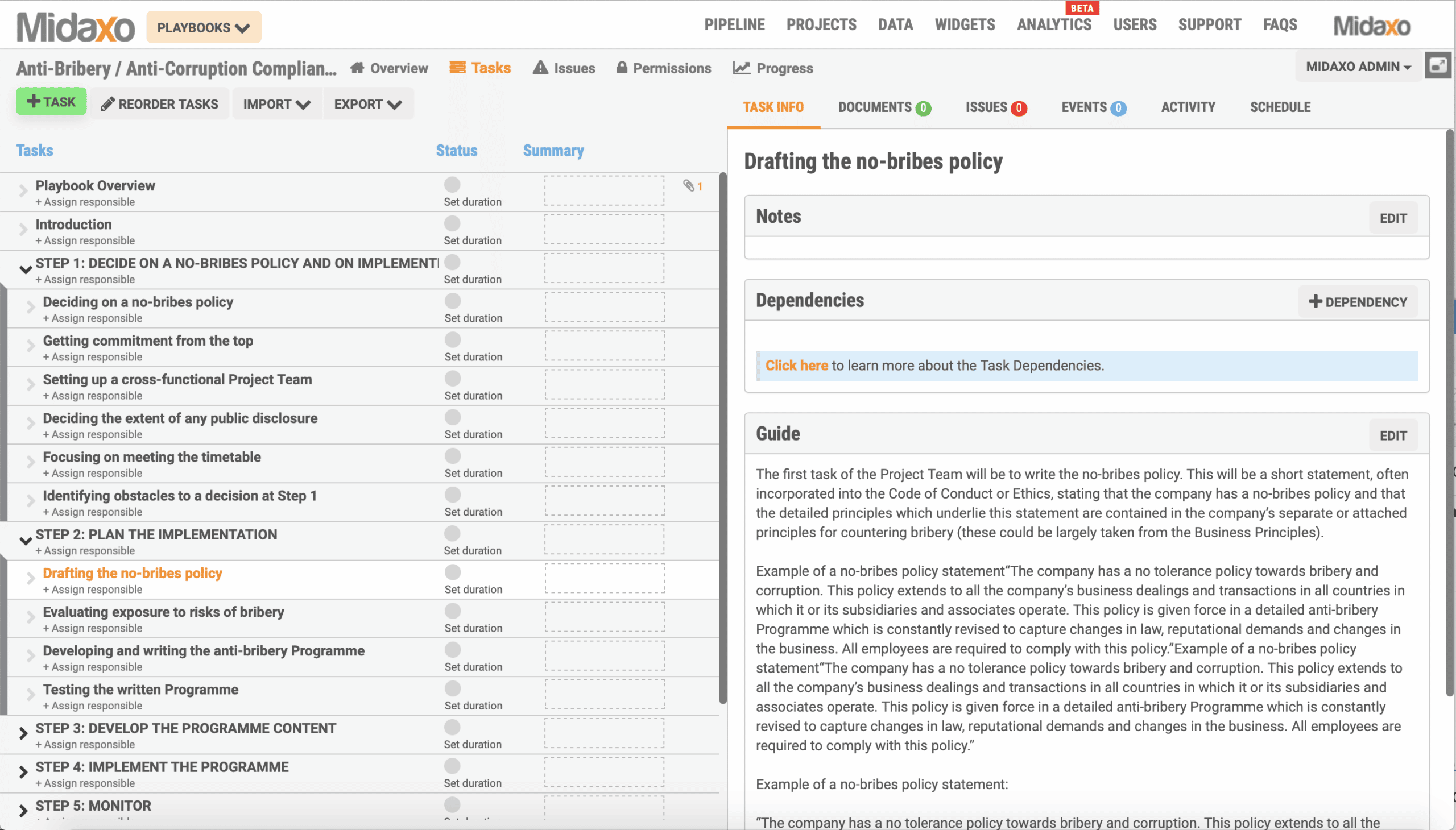Open Projects in top navigation
This screenshot has width=1456, height=830.
[821, 24]
